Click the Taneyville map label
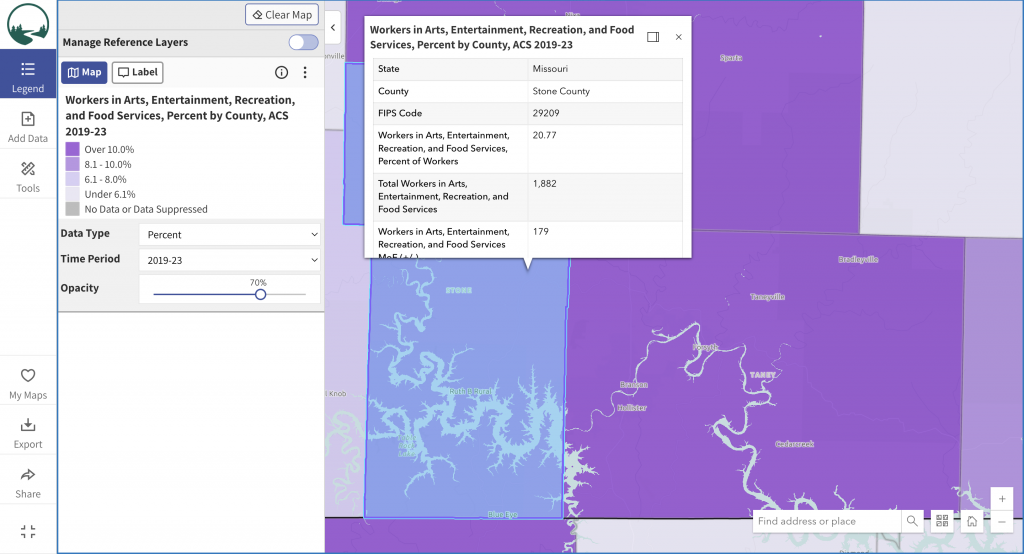 pos(767,297)
